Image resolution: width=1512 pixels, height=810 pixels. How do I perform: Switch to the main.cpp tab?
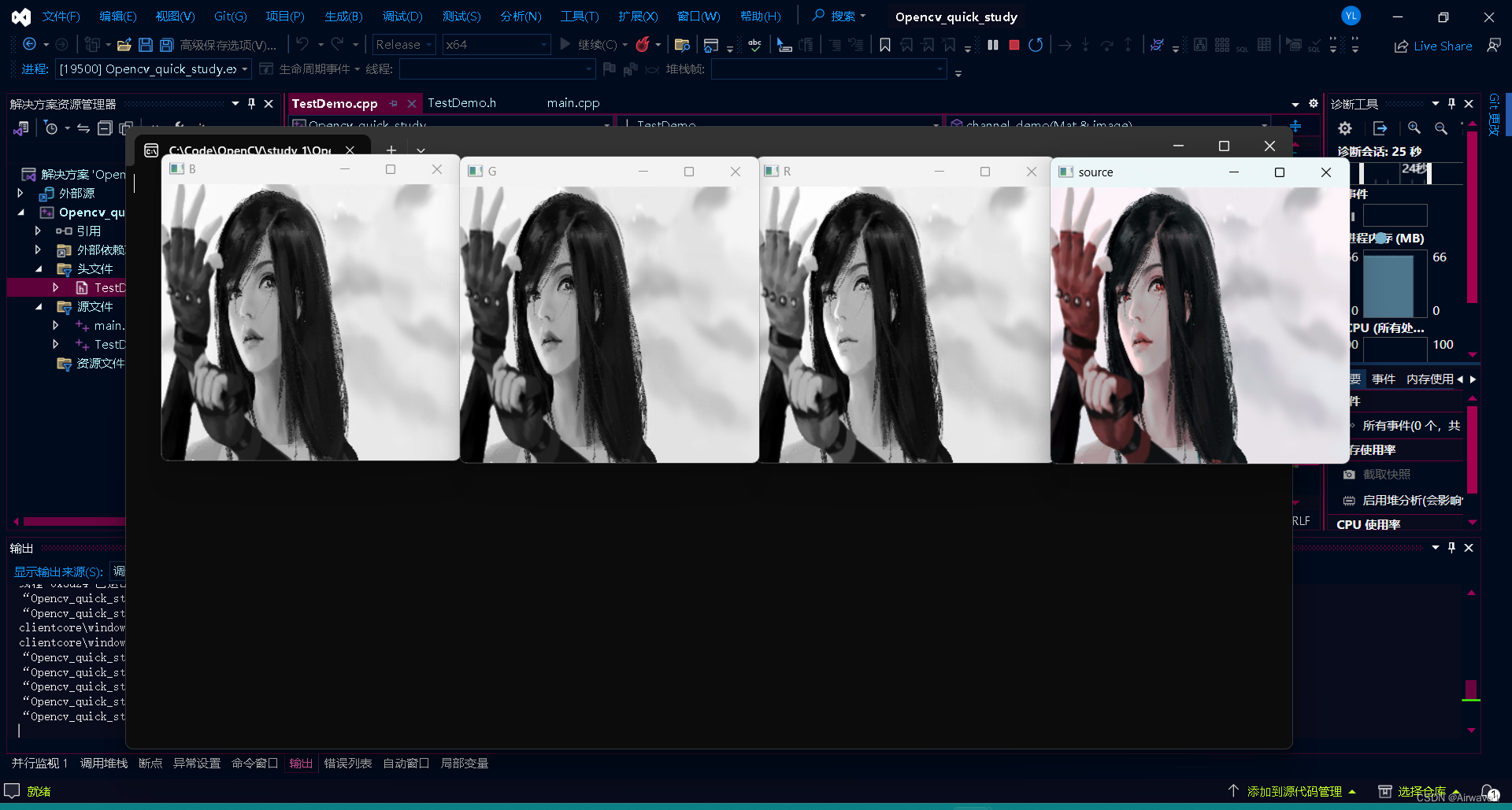(573, 103)
